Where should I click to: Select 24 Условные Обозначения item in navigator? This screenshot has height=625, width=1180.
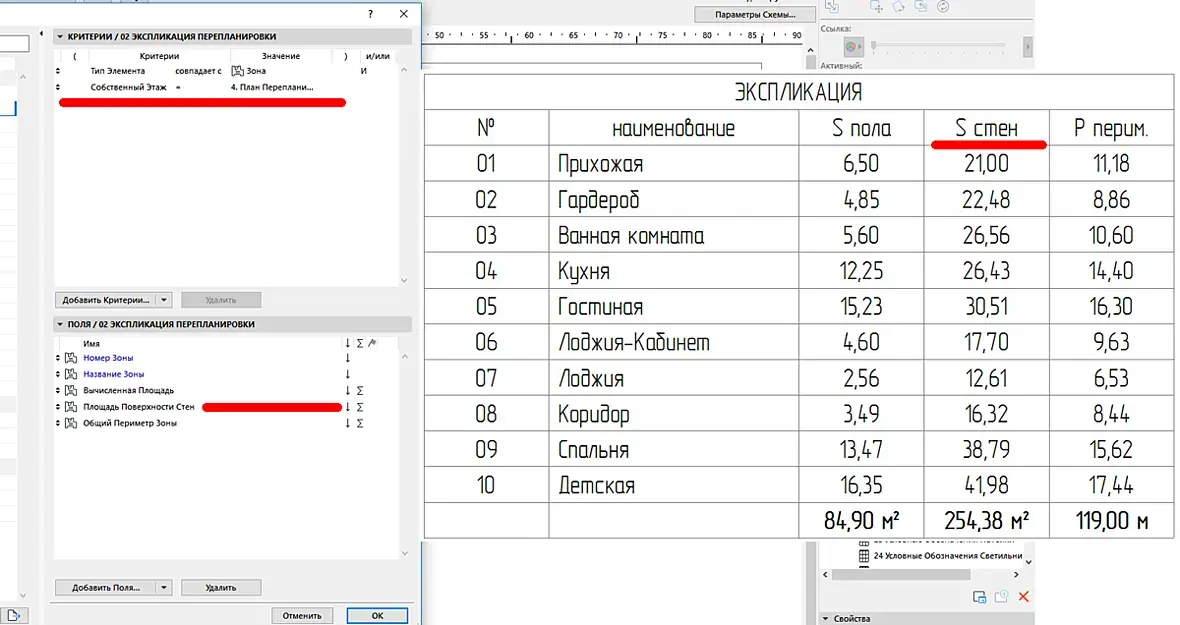click(x=947, y=556)
